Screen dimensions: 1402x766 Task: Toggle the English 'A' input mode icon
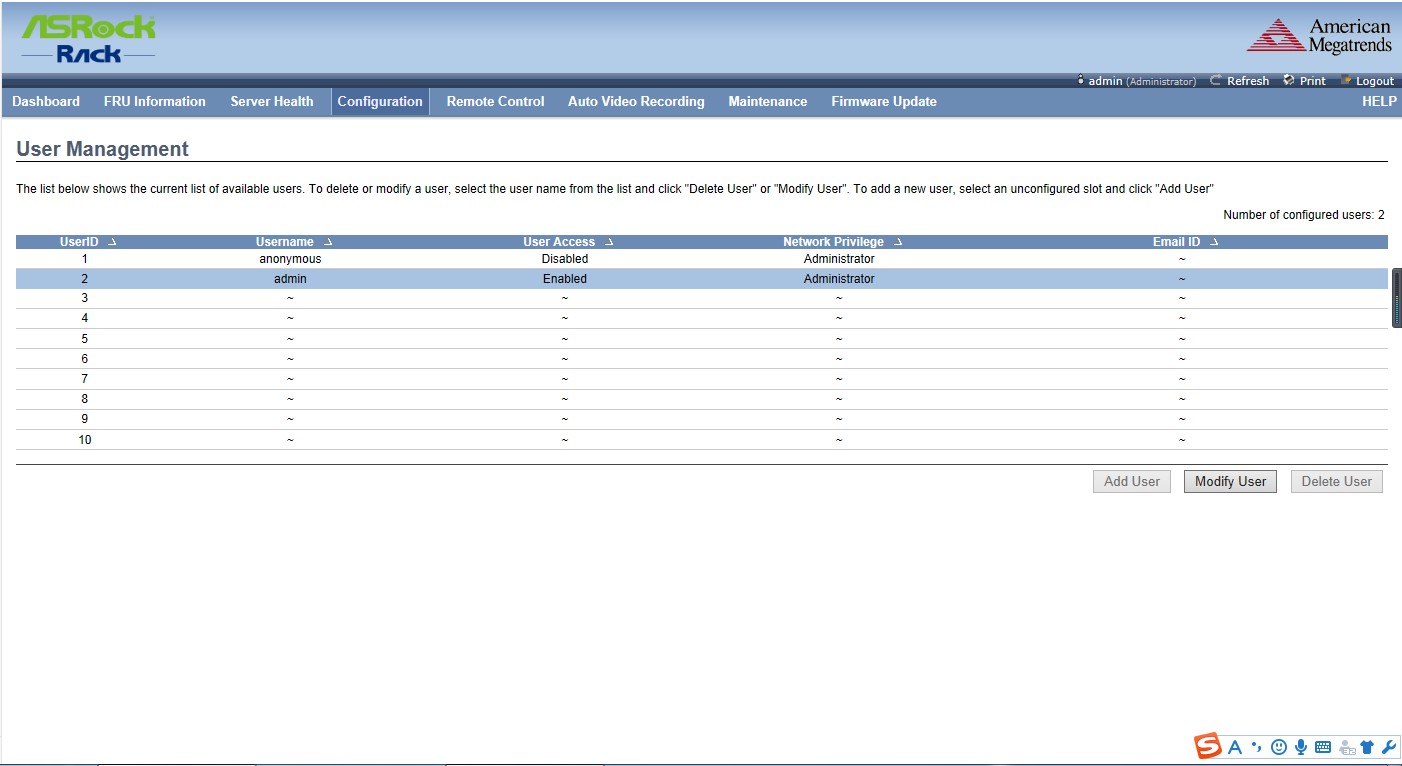click(x=1235, y=747)
